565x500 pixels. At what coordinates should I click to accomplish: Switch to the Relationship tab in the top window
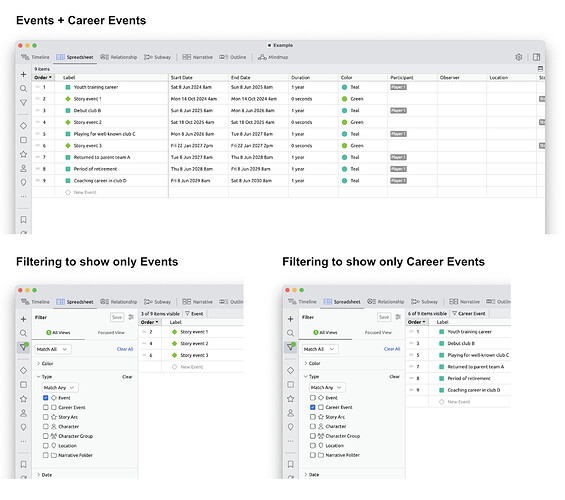(x=119, y=57)
